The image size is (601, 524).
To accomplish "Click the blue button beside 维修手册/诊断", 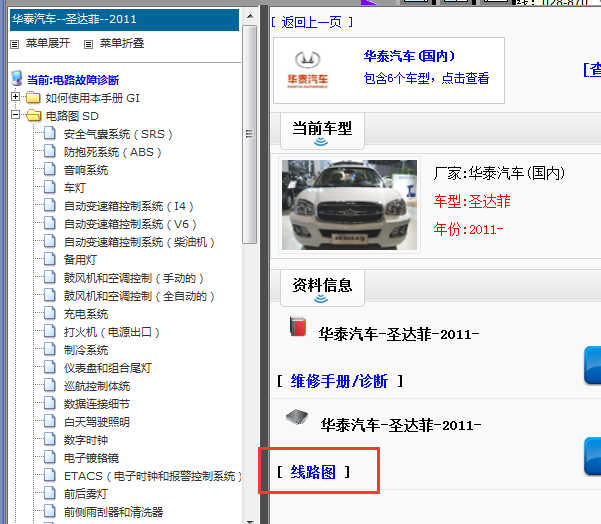I will point(593,365).
